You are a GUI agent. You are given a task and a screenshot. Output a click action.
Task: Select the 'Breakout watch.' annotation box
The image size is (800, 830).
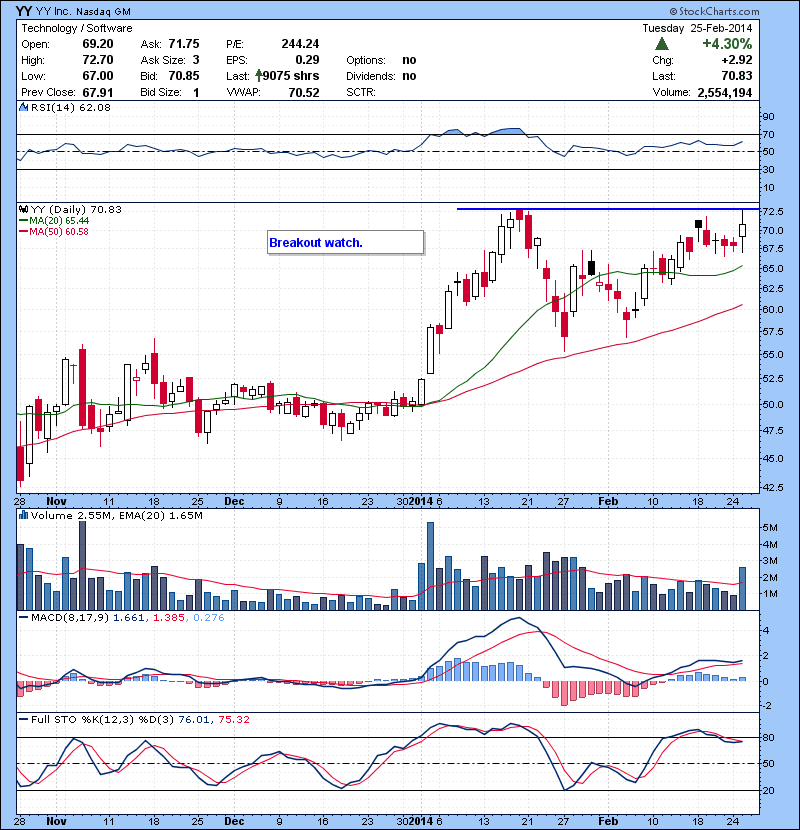pos(345,242)
